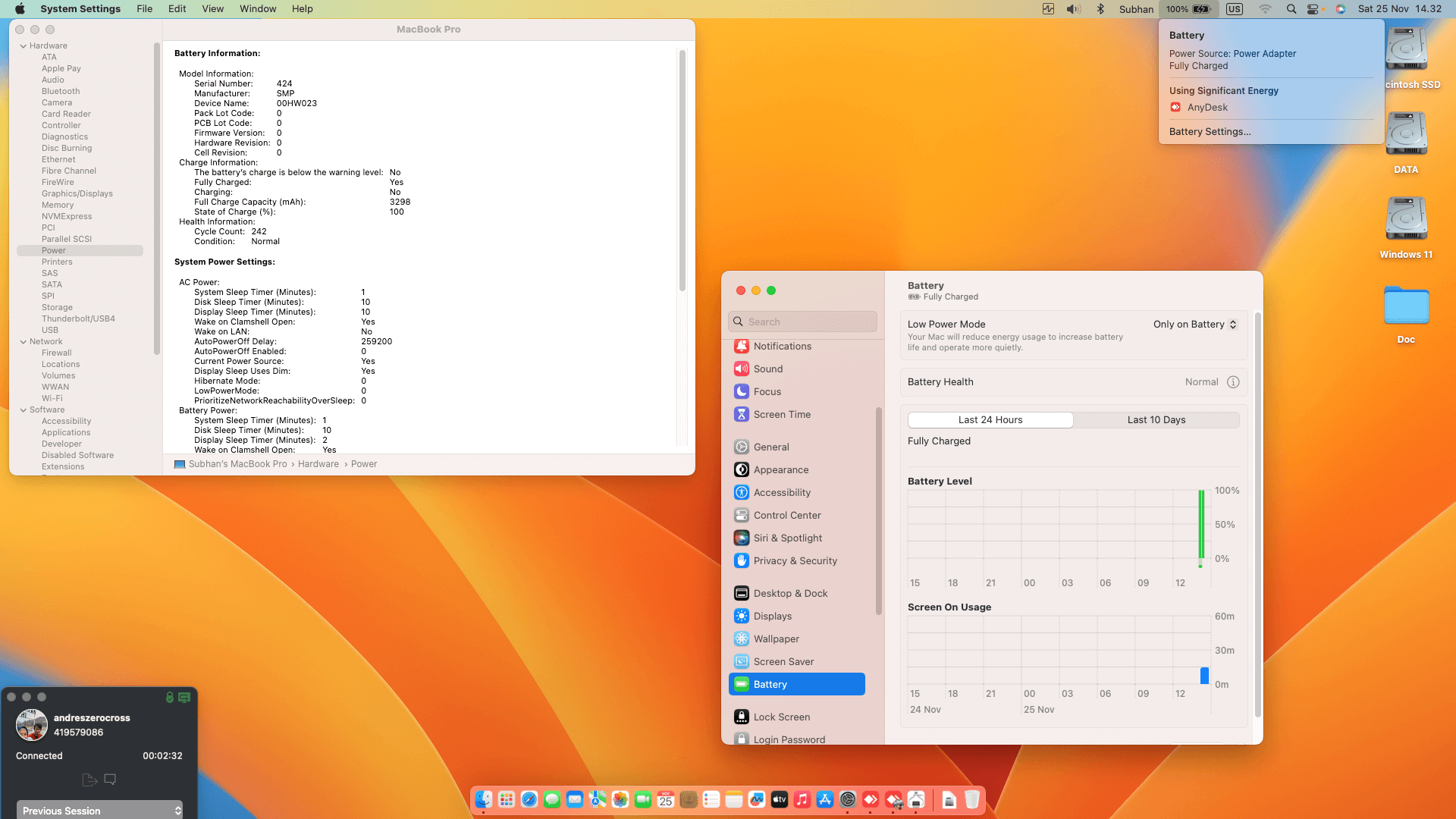Open FaceTime in the Dock
The image size is (1456, 819).
pyautogui.click(x=643, y=799)
